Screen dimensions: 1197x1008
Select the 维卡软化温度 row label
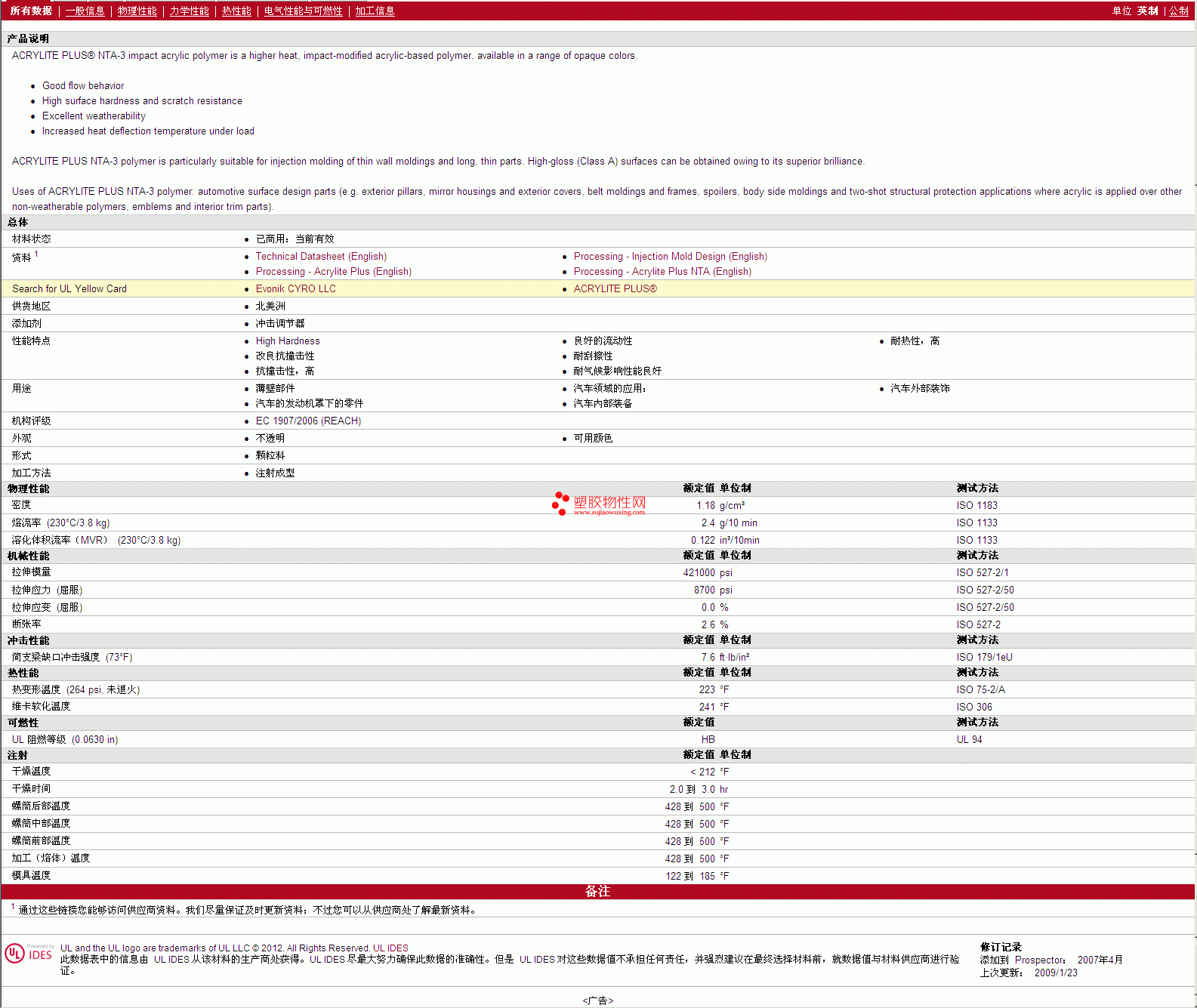[x=41, y=707]
